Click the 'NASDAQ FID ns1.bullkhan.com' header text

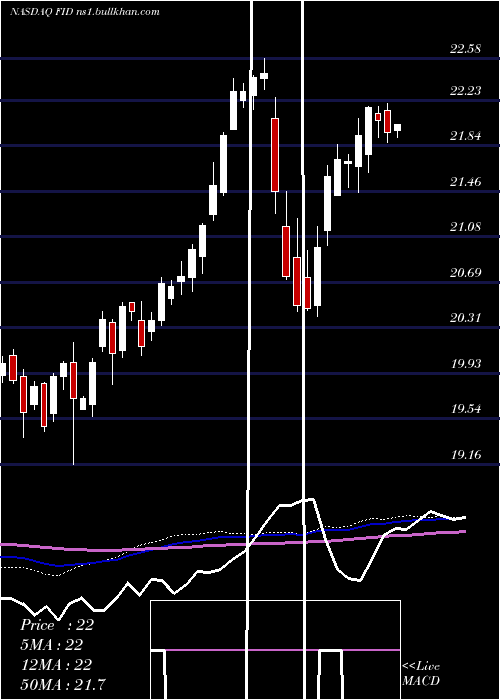click(84, 12)
